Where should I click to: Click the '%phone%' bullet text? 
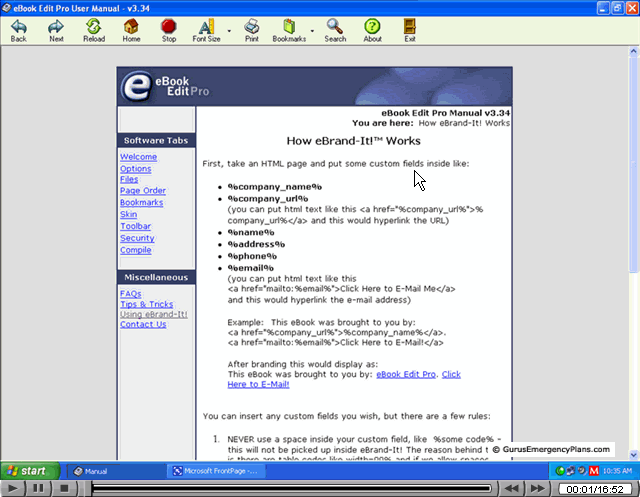point(252,256)
